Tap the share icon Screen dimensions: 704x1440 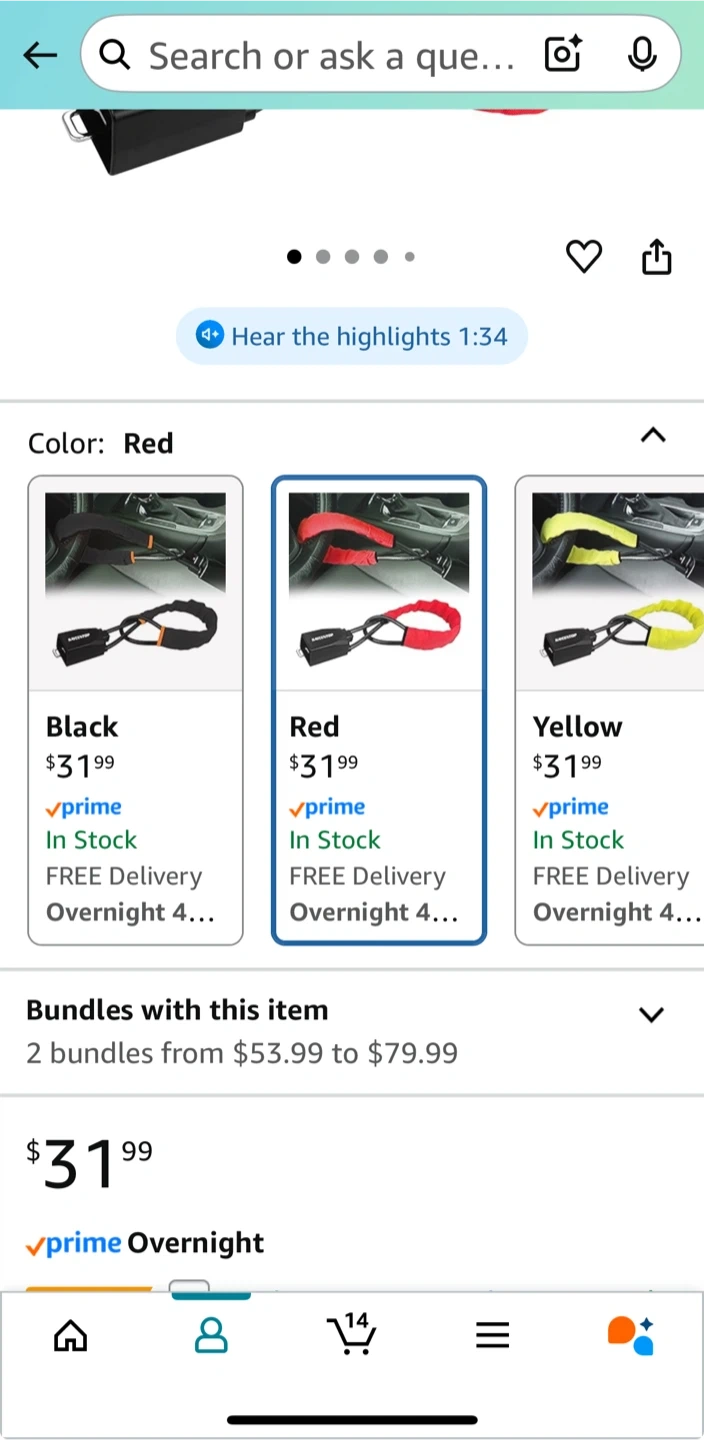coord(656,257)
